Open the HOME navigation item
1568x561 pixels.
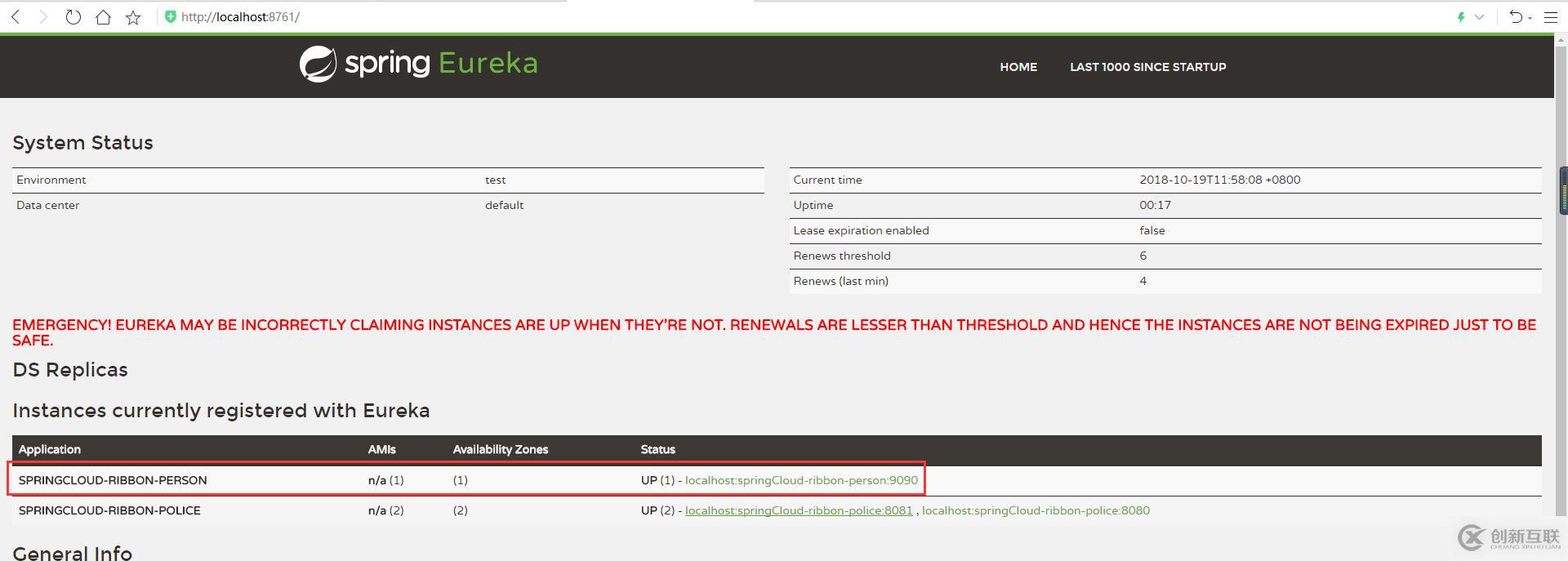tap(1018, 67)
